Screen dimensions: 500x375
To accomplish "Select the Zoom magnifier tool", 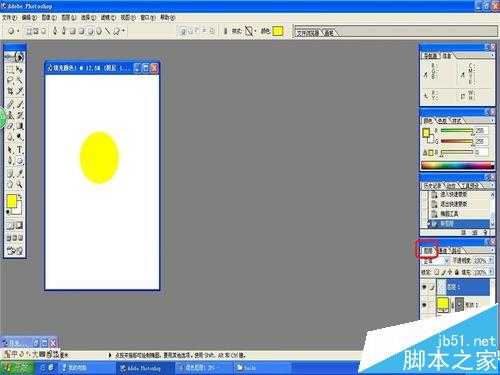I will (x=20, y=184).
